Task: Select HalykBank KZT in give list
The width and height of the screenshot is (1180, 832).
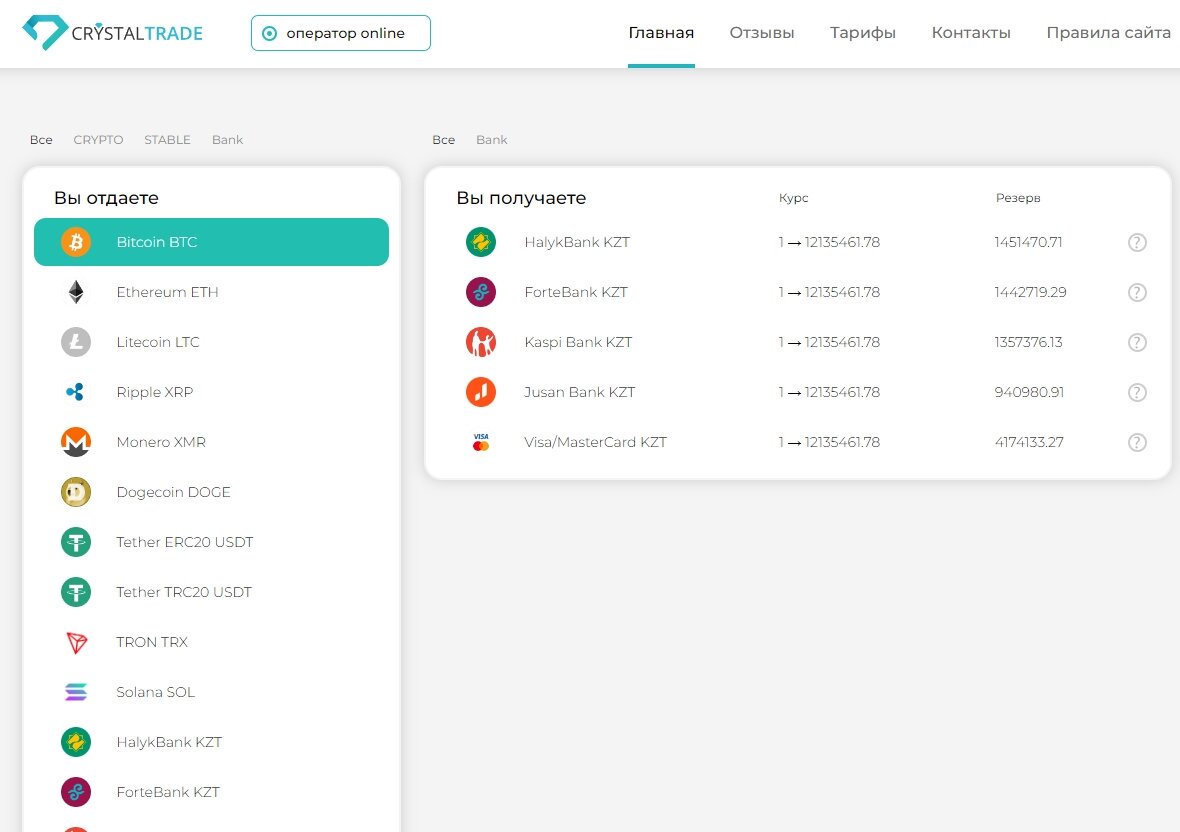Action: (211, 742)
